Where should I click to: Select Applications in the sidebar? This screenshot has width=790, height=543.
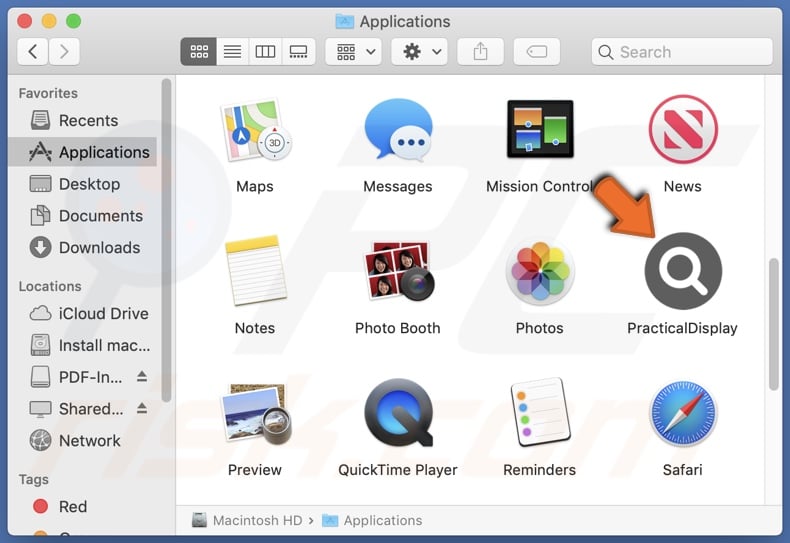click(x=83, y=152)
